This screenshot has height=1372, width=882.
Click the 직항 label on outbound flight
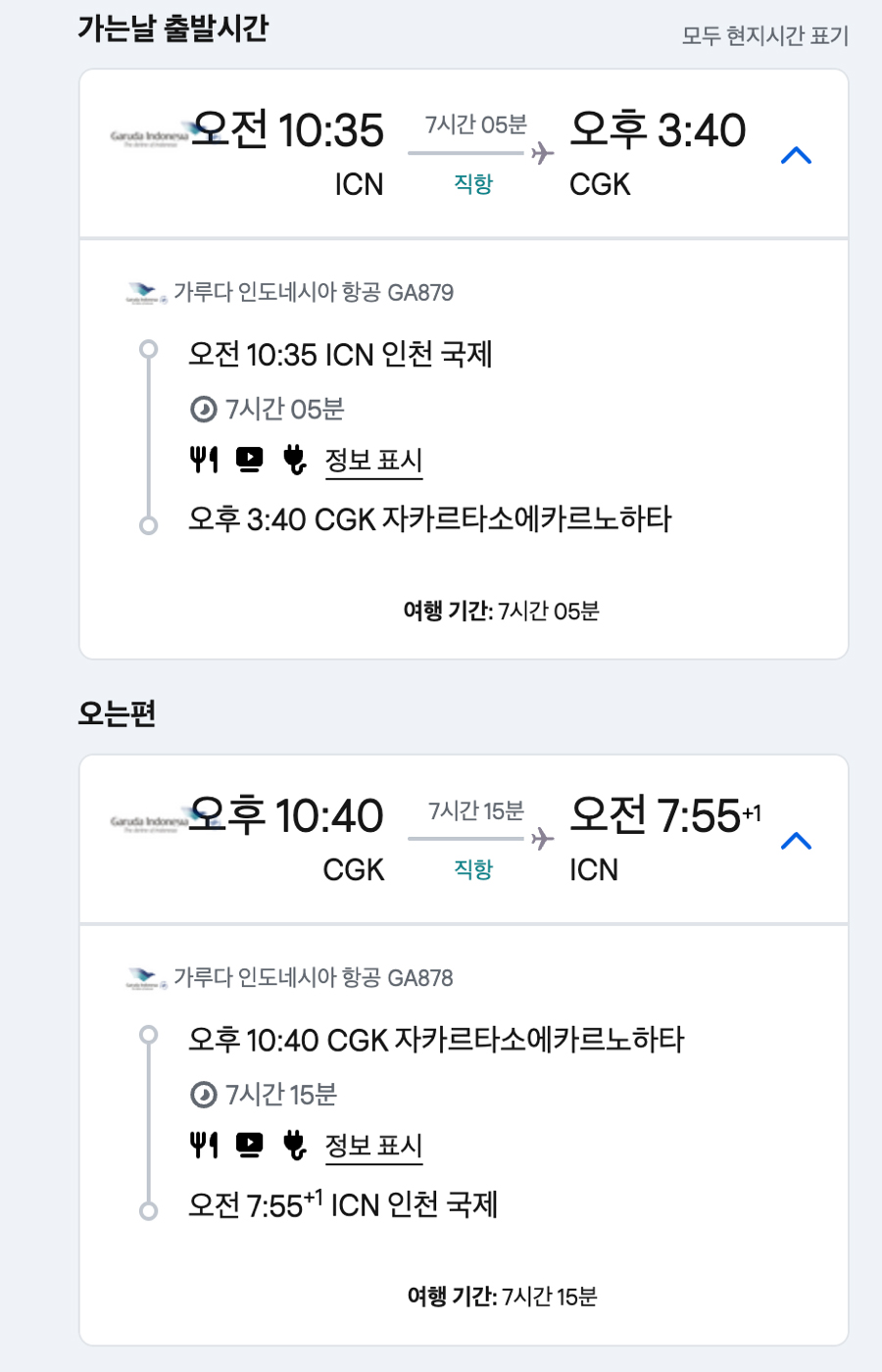click(473, 184)
